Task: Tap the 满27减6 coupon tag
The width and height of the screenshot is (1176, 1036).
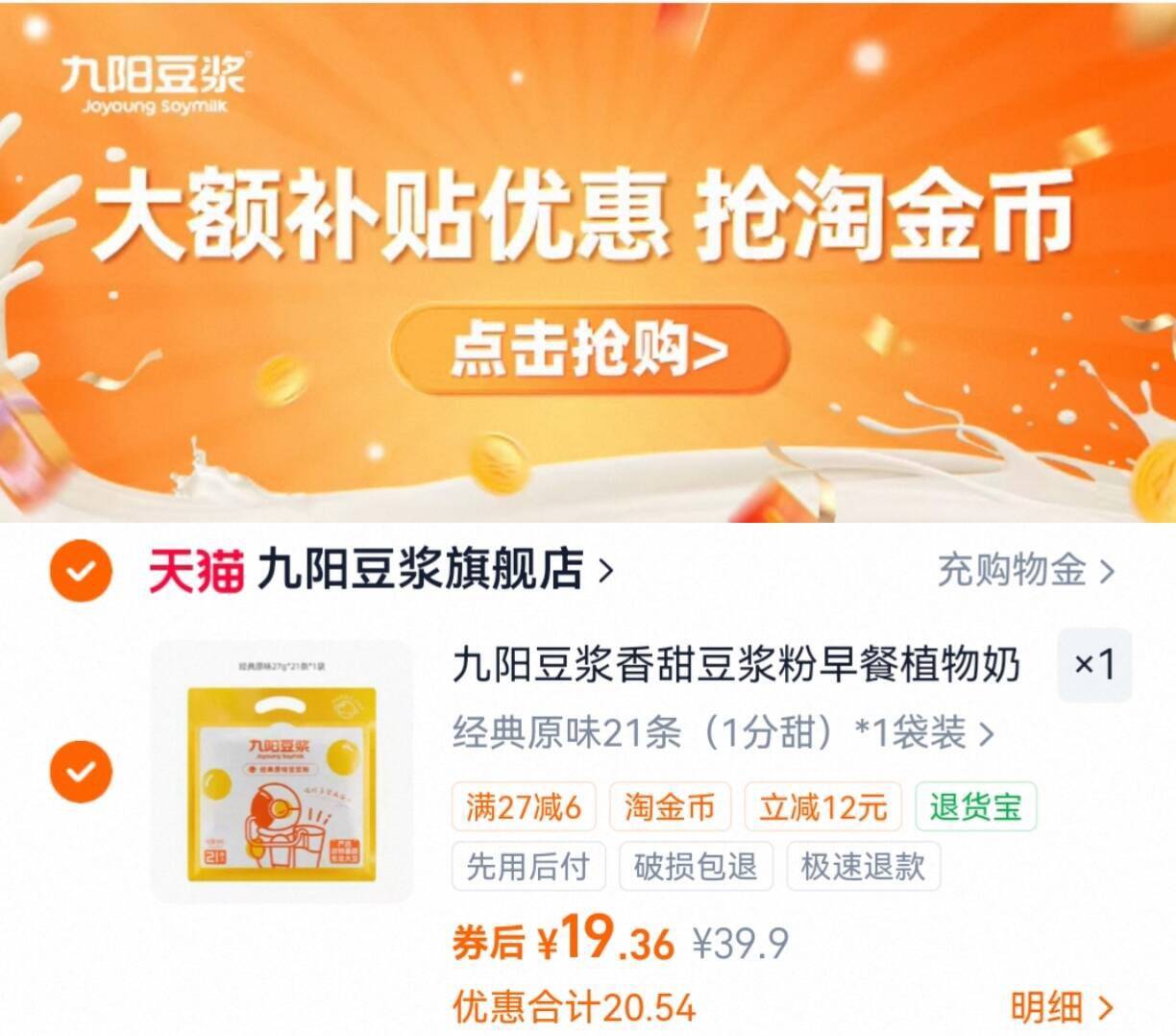Action: pos(524,806)
